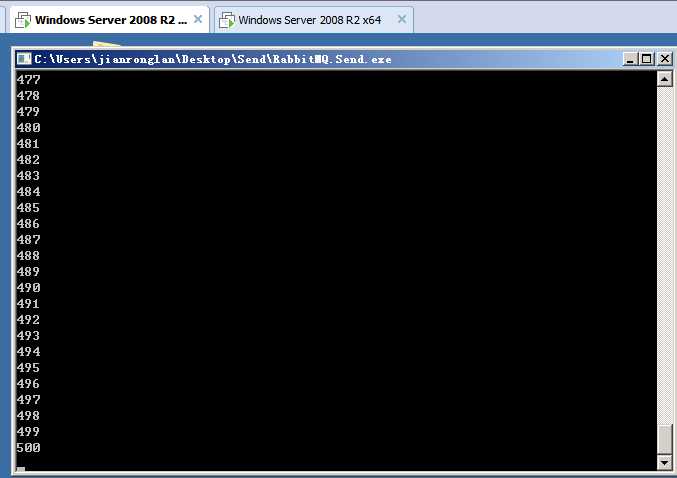
Task: Click the output line 498
Action: point(28,416)
